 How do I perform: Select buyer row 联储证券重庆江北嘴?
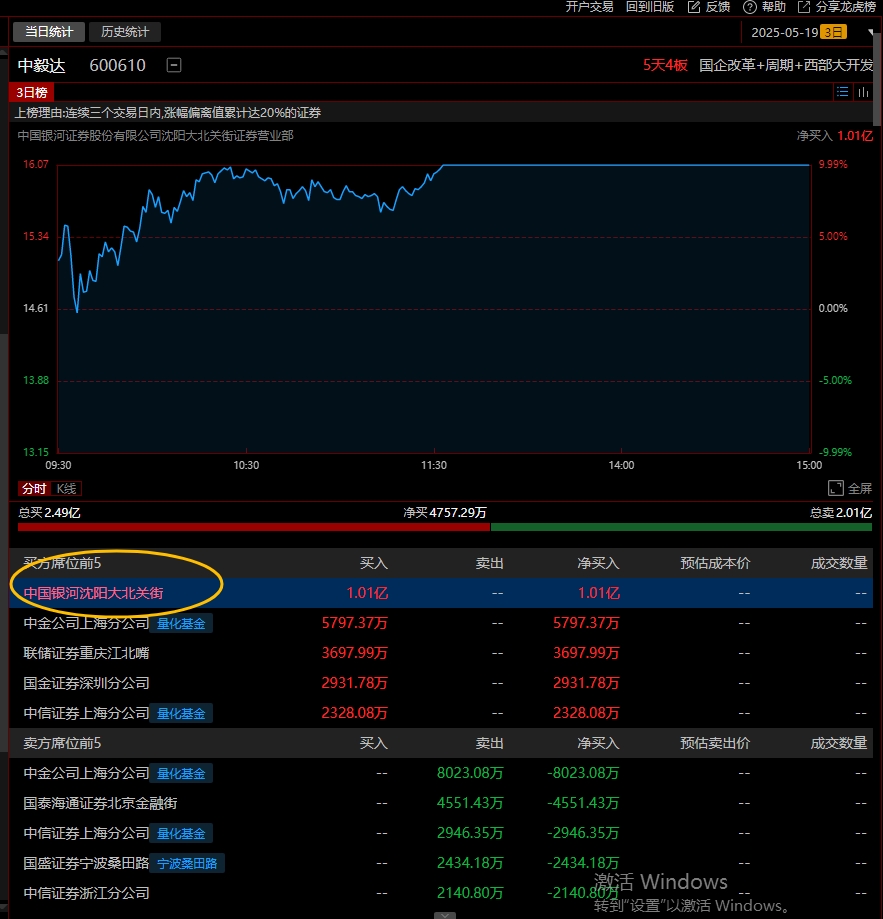tap(441, 653)
